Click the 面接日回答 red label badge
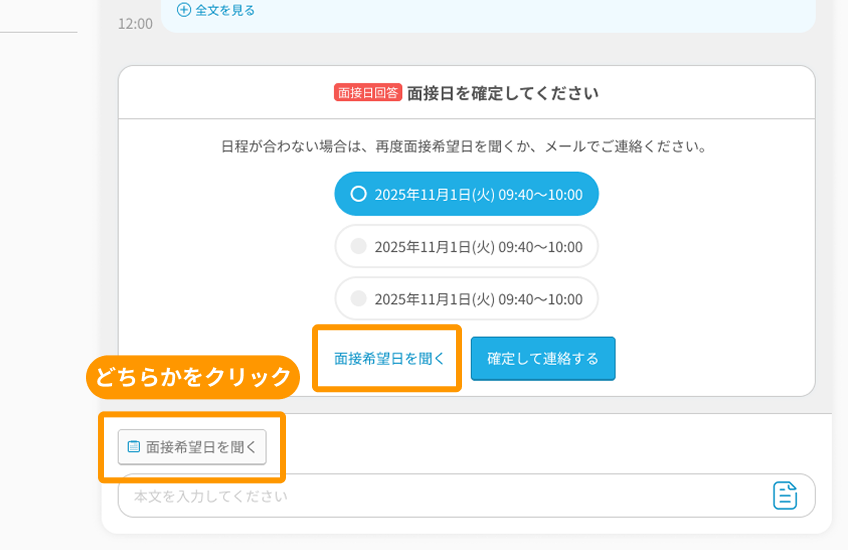 pos(368,93)
